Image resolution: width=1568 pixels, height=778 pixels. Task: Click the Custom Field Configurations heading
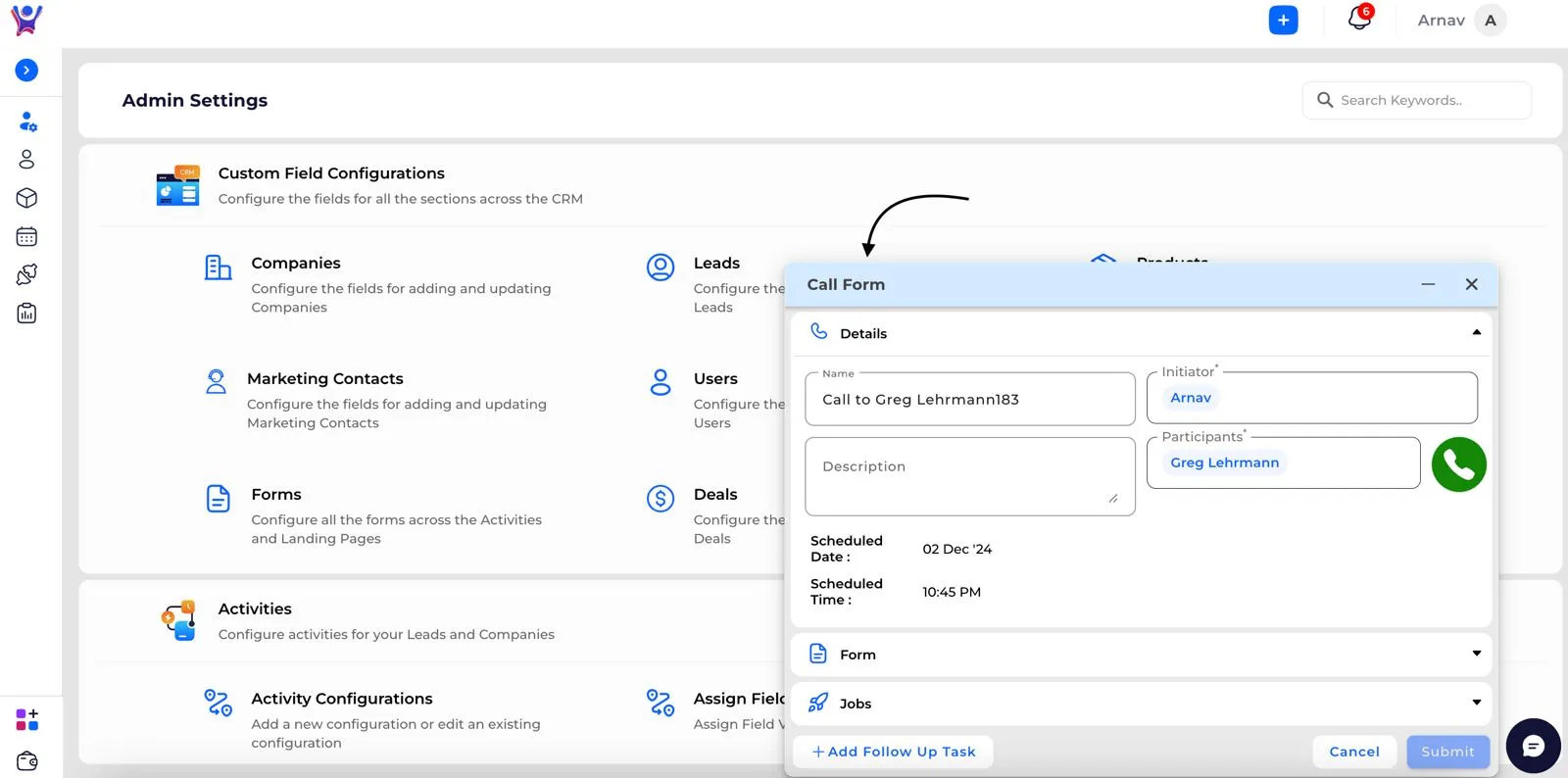coord(331,173)
